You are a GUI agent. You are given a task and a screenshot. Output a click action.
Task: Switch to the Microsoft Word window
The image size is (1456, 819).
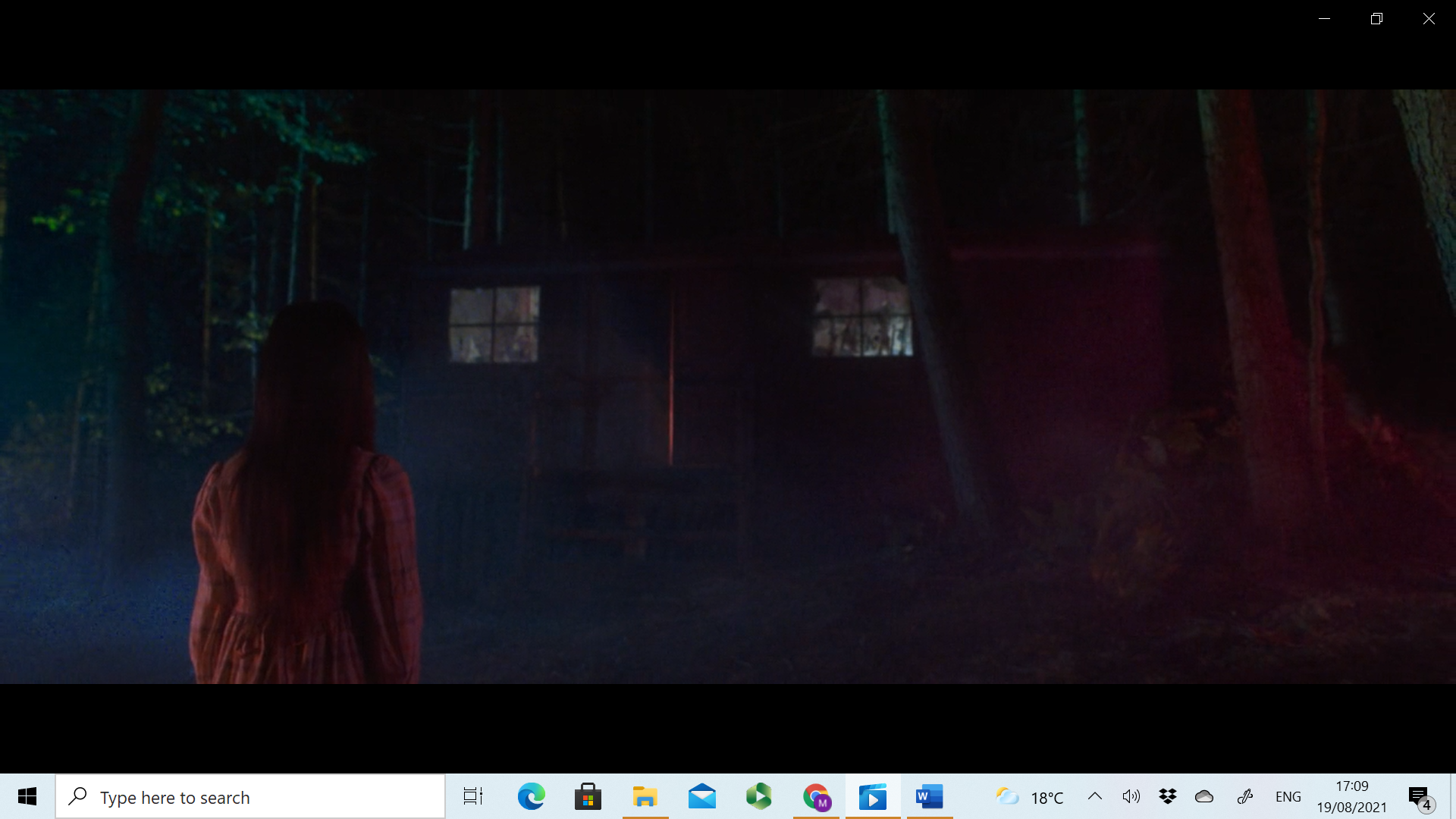pyautogui.click(x=929, y=797)
